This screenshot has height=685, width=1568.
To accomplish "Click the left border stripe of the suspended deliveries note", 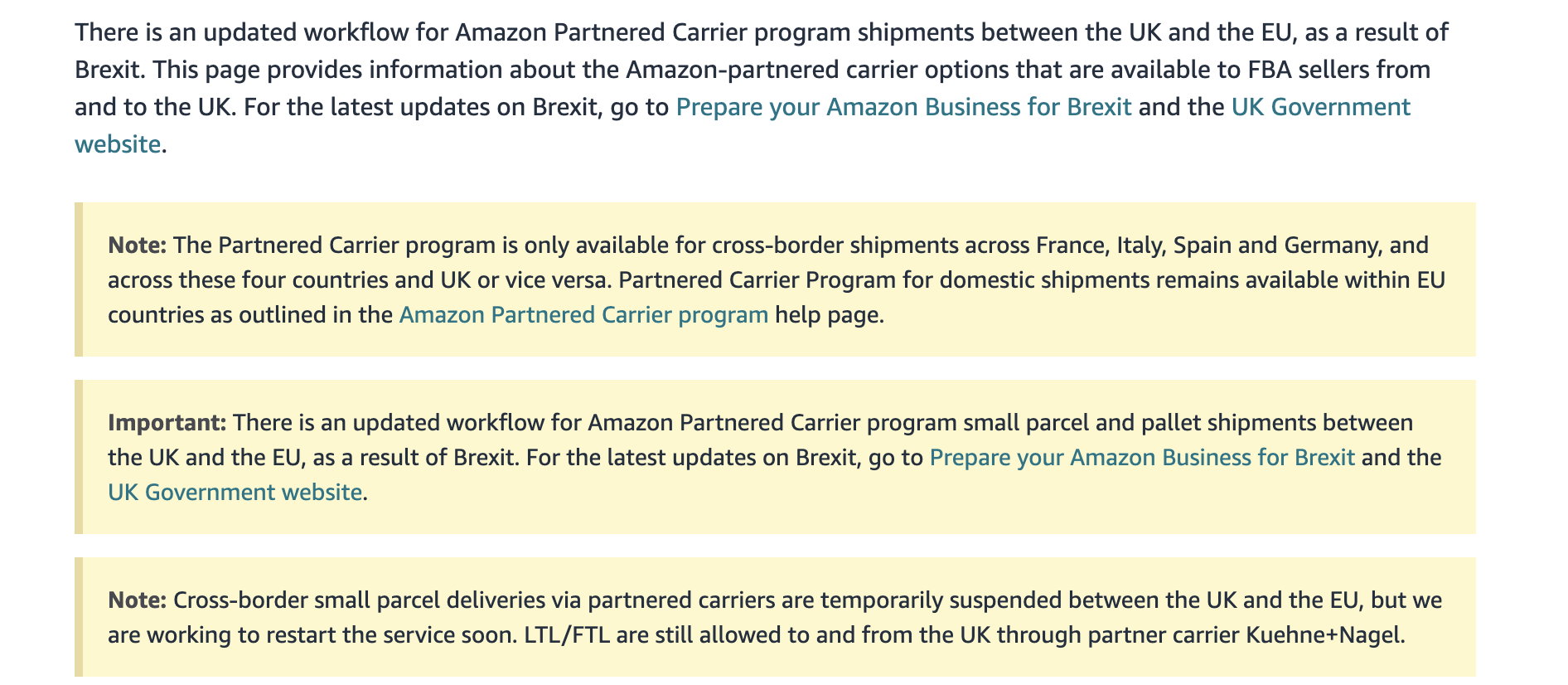I will (x=79, y=618).
